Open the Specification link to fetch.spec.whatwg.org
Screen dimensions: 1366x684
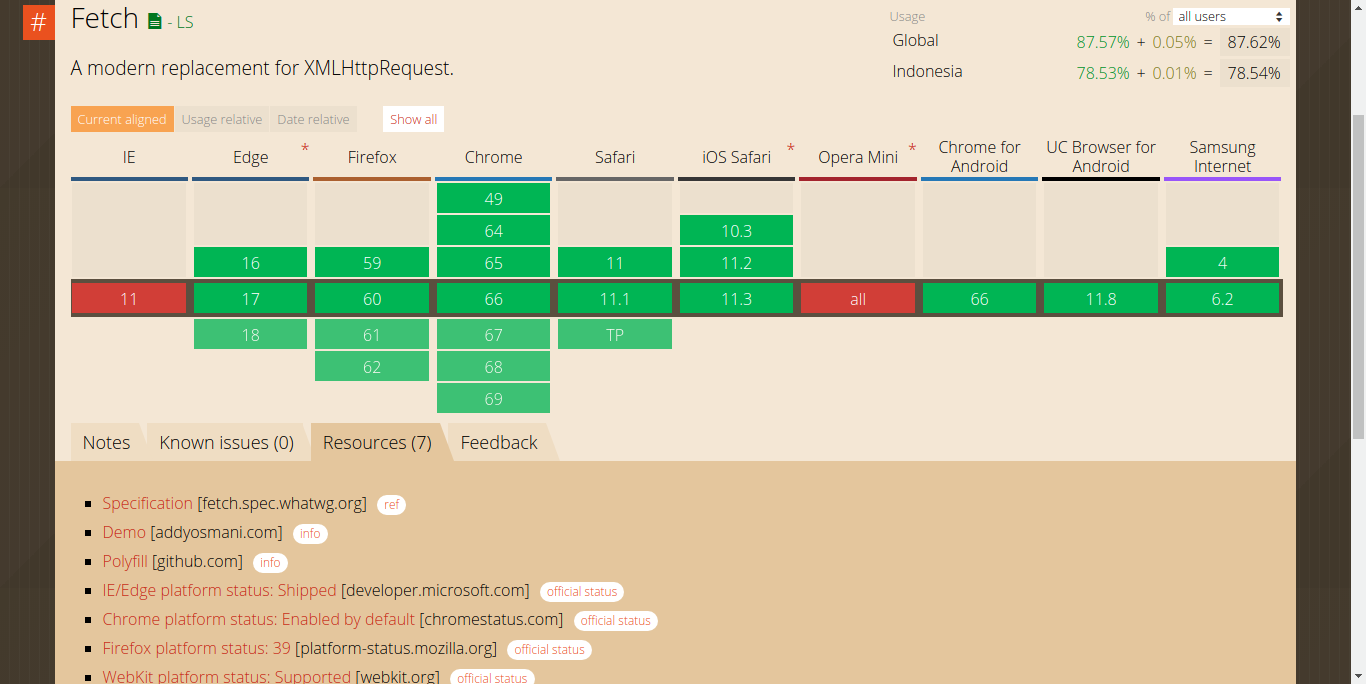(146, 503)
